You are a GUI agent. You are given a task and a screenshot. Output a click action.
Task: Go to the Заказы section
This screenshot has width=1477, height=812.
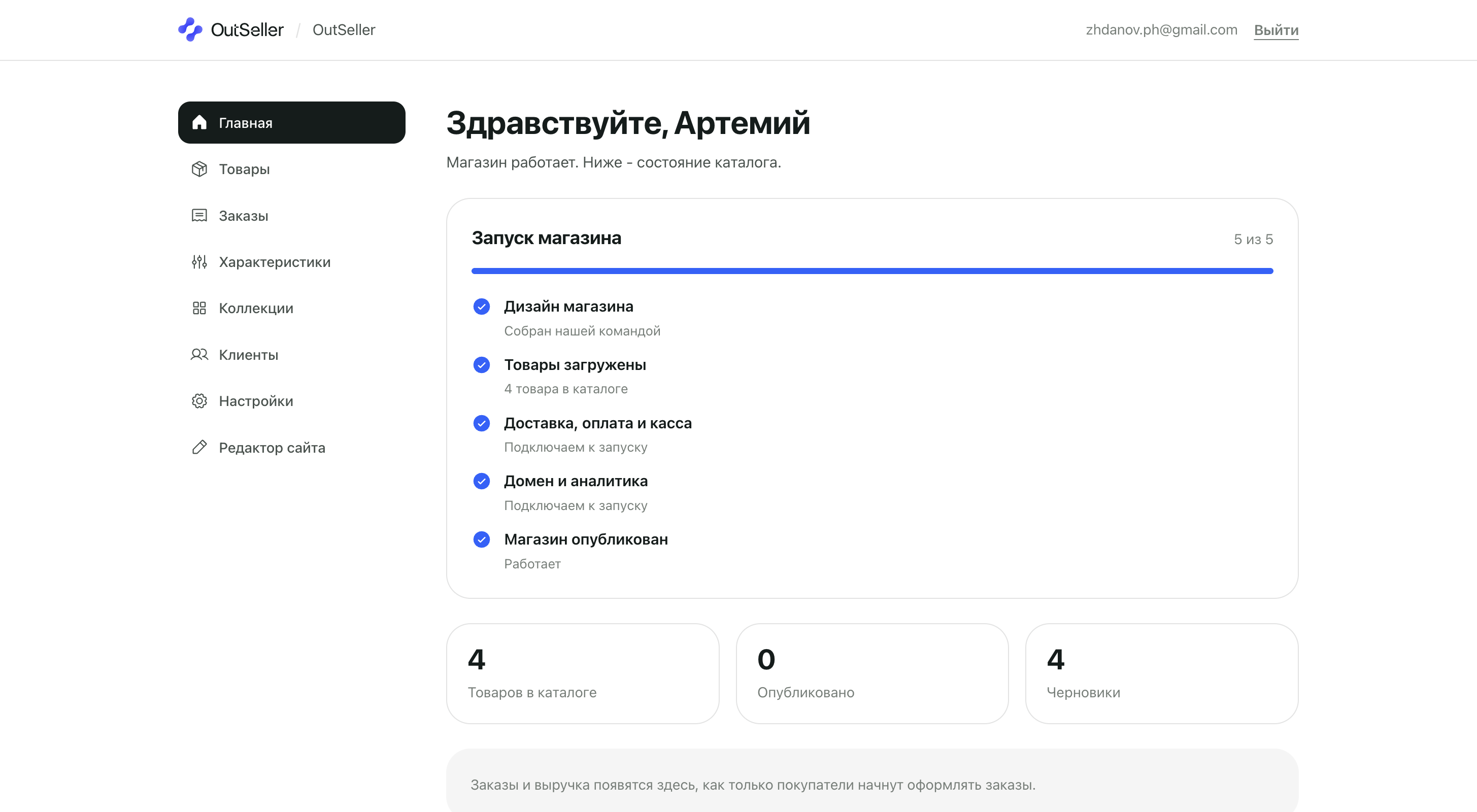(291, 216)
